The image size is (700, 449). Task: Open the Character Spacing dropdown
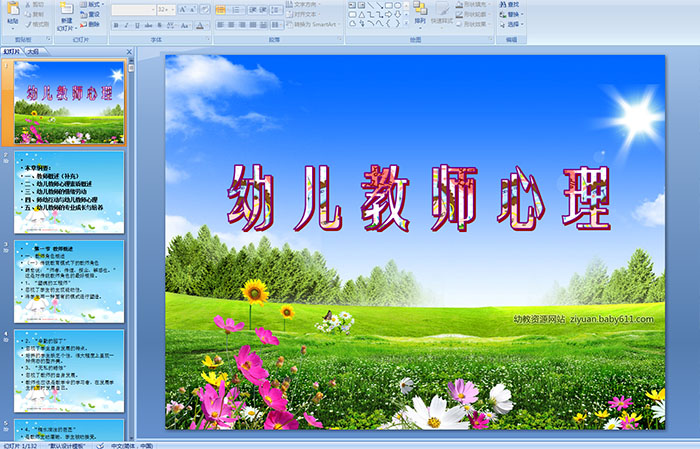(171, 25)
